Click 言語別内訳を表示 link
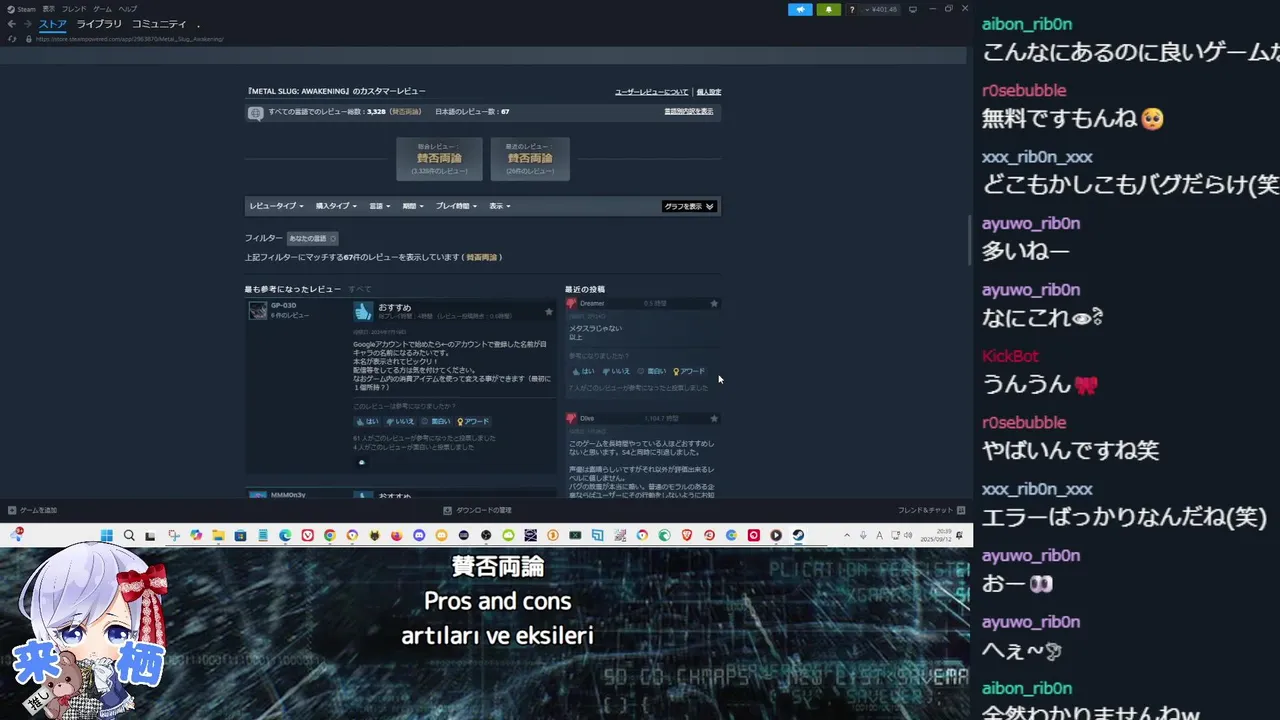This screenshot has width=1280, height=720. [689, 112]
